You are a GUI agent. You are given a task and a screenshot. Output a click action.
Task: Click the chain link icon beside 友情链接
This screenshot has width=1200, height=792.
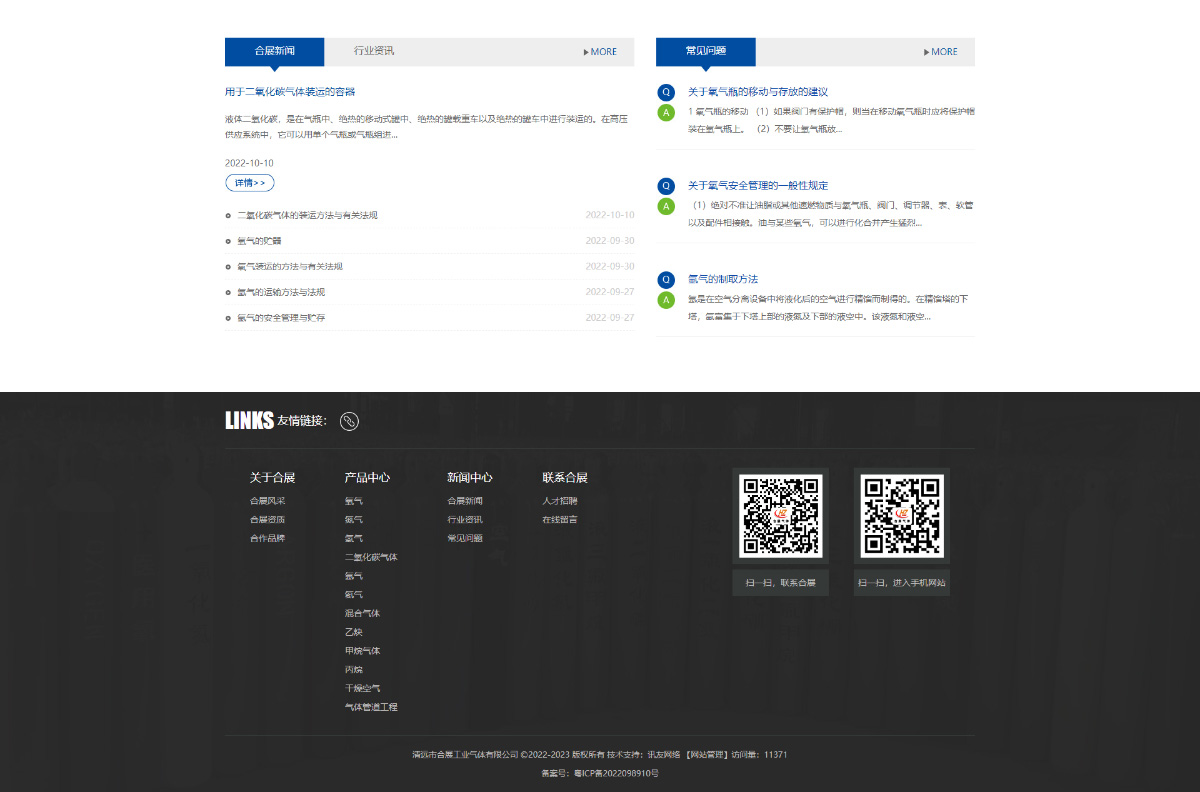[x=349, y=421]
